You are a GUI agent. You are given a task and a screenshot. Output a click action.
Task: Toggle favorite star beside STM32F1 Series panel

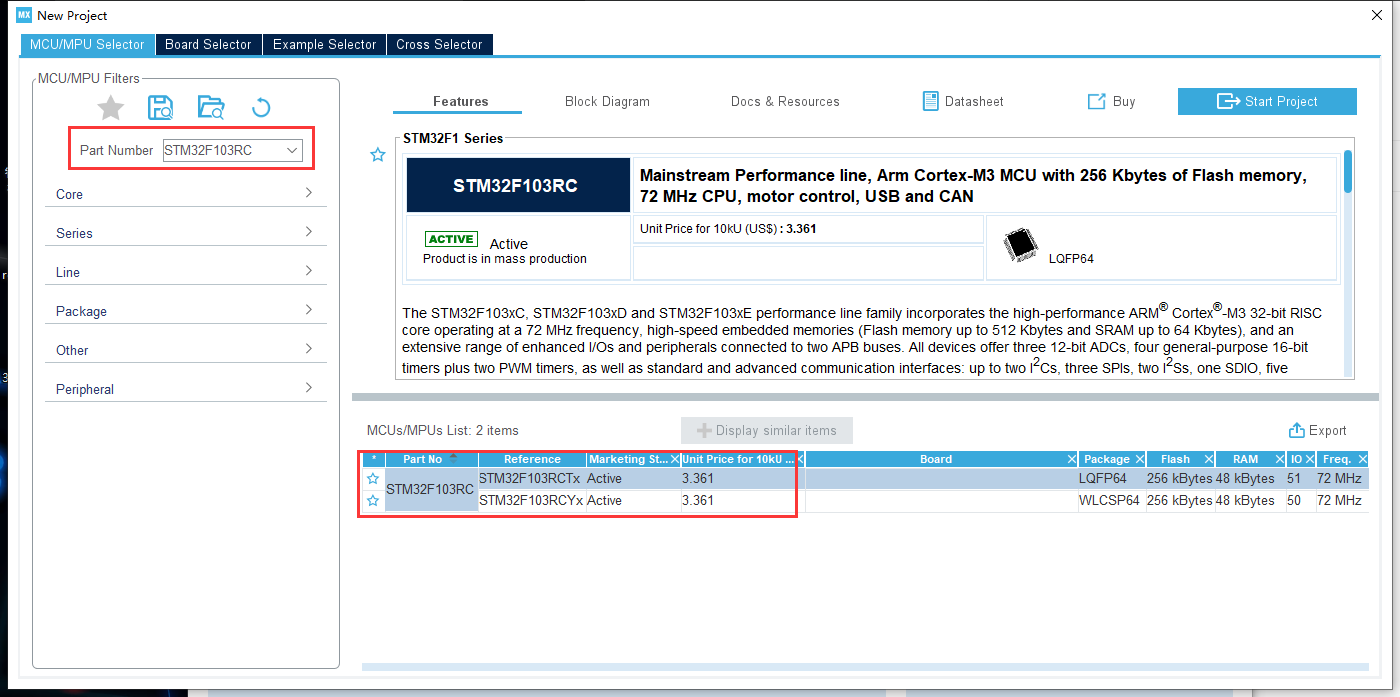tap(378, 155)
